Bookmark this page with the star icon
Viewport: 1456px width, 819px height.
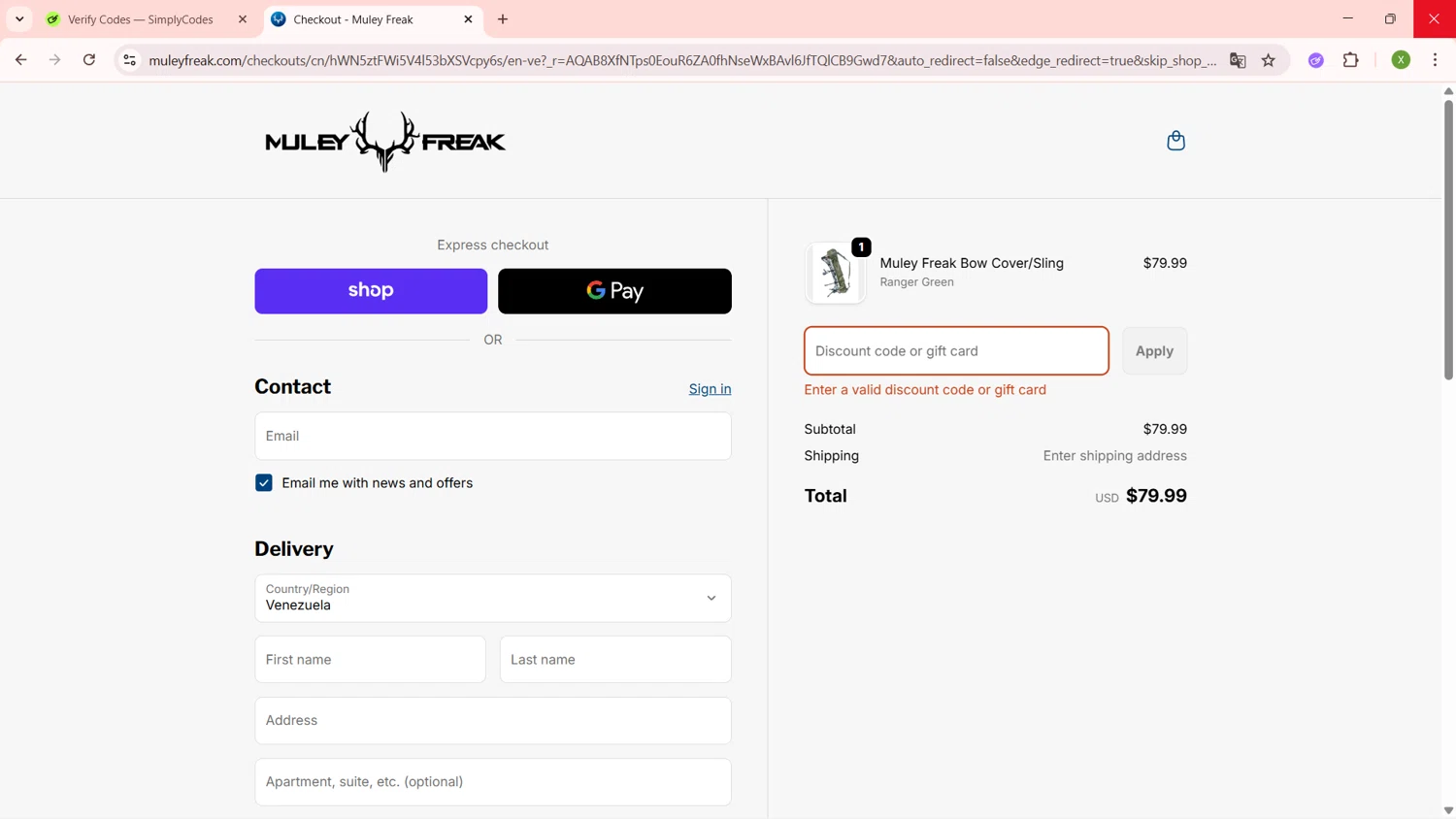click(1269, 60)
